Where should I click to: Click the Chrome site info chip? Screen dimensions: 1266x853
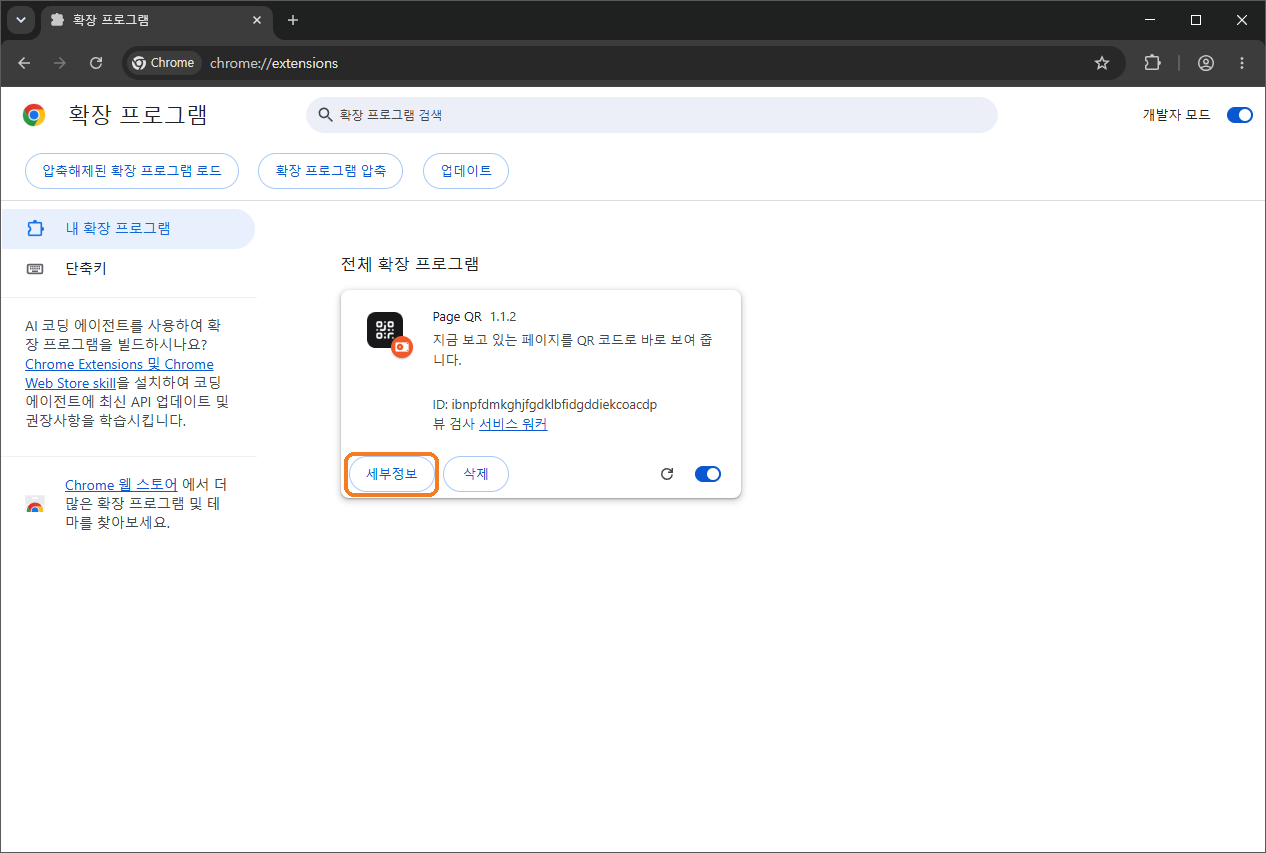(x=165, y=63)
